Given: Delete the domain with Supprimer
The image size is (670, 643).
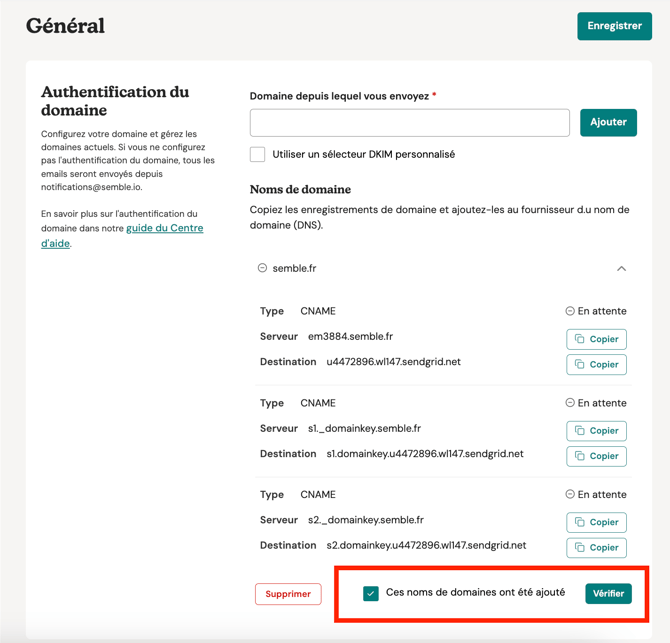Looking at the screenshot, I should (288, 594).
